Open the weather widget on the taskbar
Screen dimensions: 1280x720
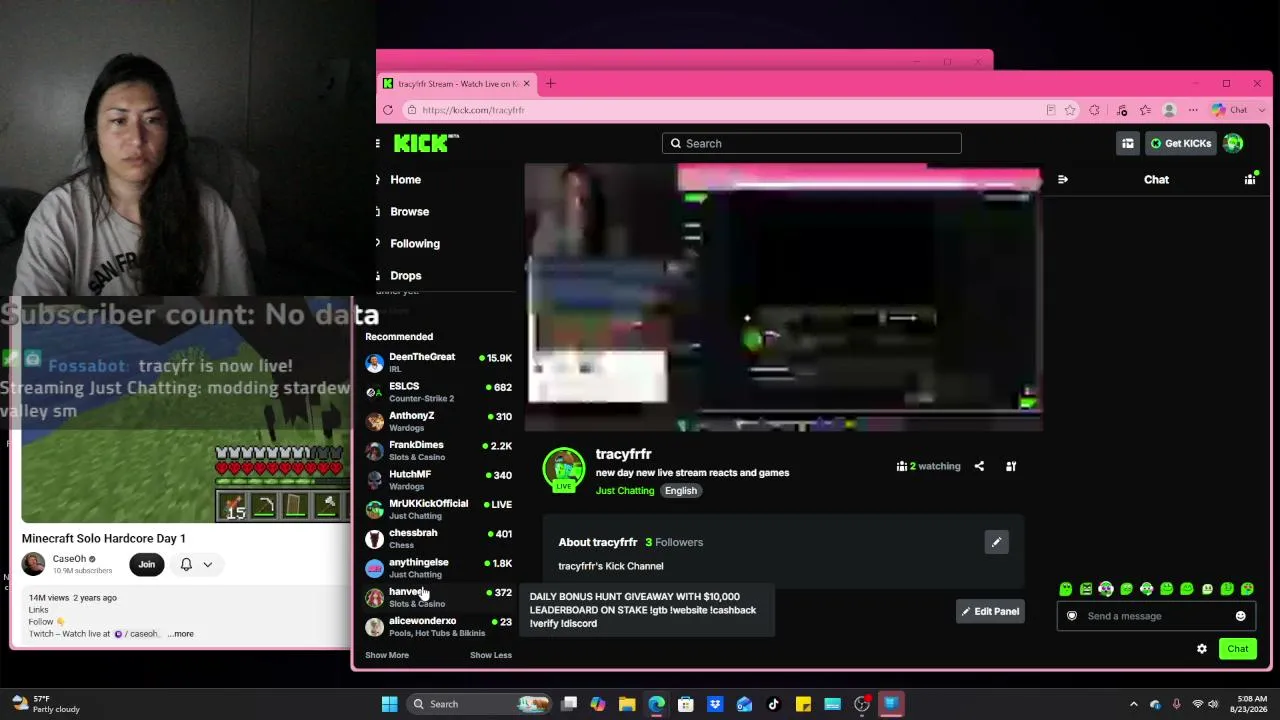pyautogui.click(x=46, y=704)
